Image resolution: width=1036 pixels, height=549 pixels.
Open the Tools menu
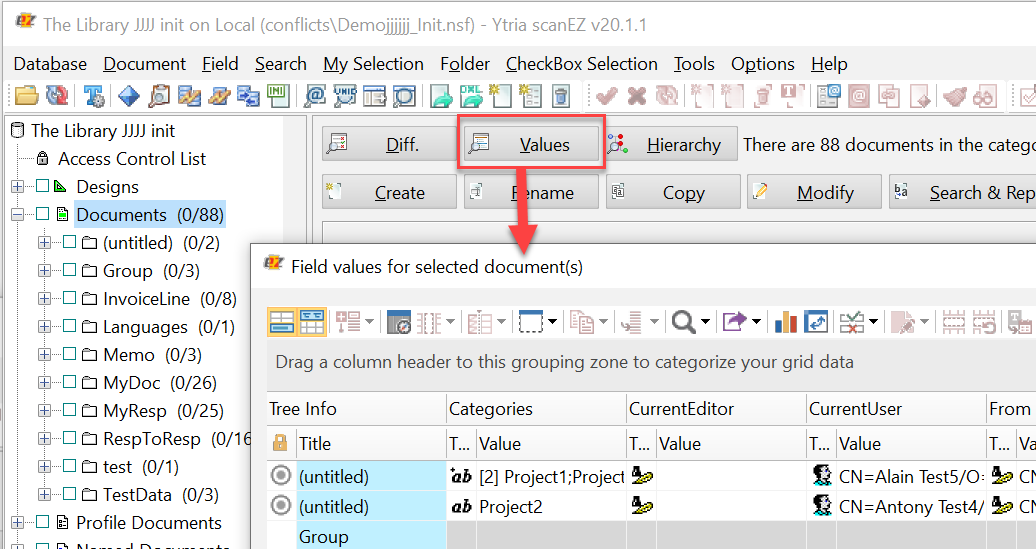(693, 64)
